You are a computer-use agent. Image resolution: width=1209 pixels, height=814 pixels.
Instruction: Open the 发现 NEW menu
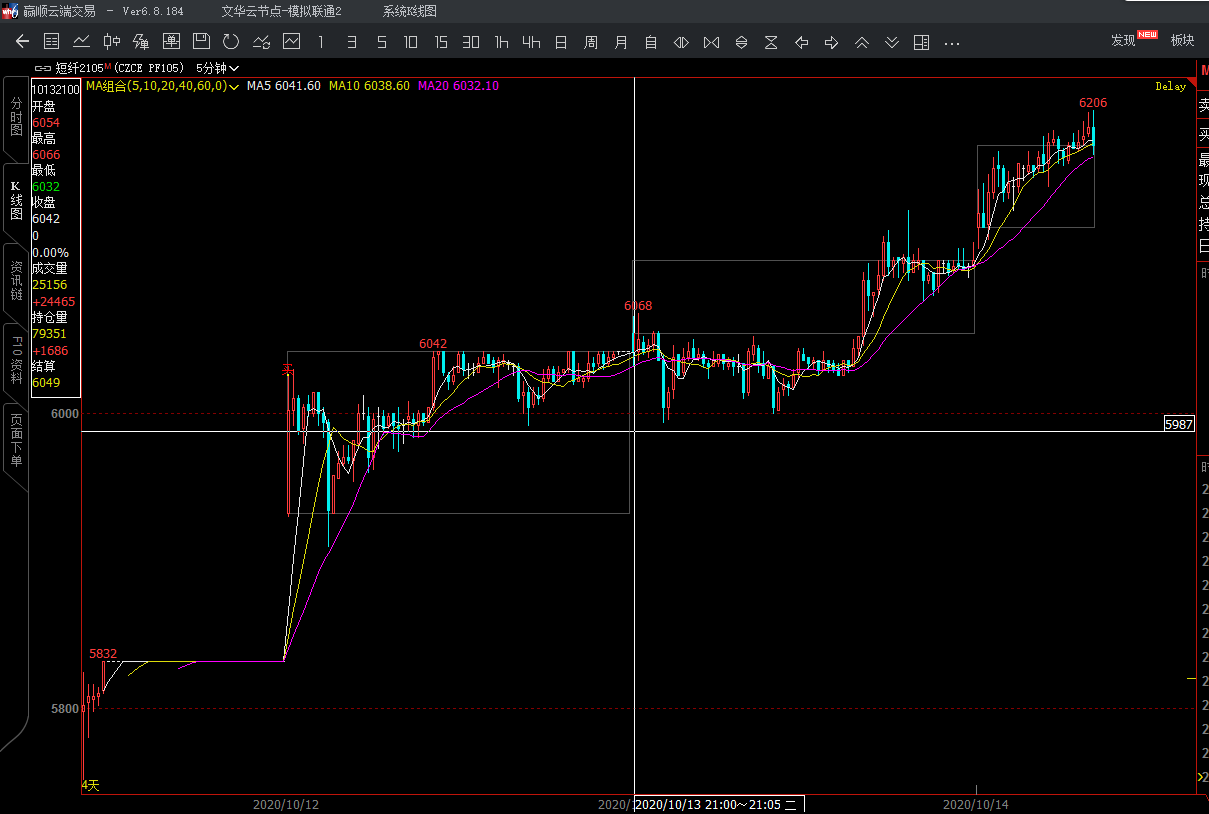click(1133, 39)
